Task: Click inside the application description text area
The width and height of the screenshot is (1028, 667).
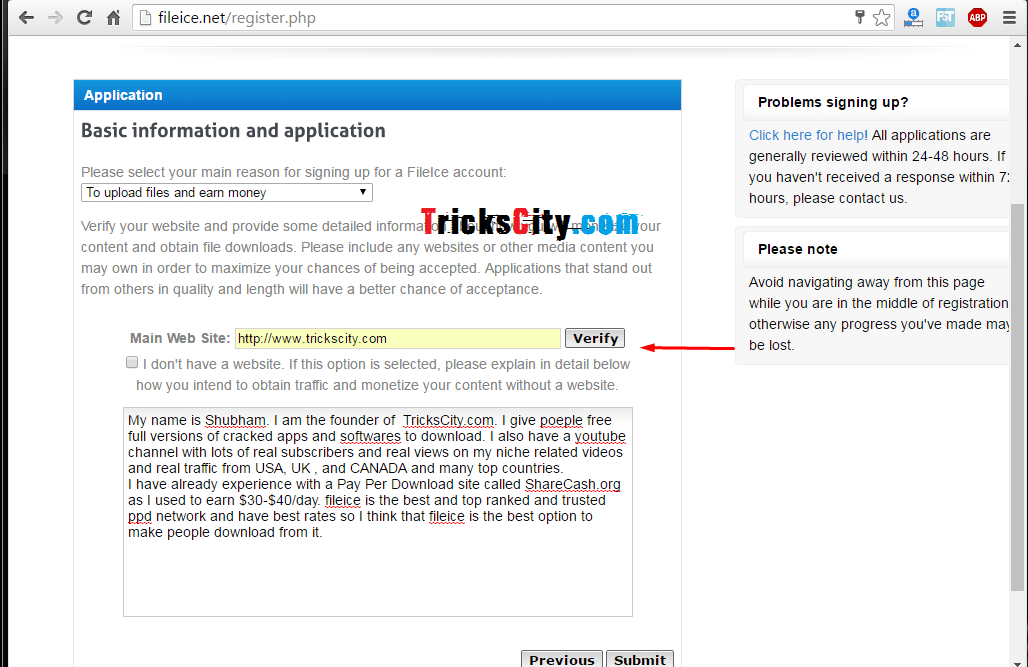Action: tap(378, 512)
